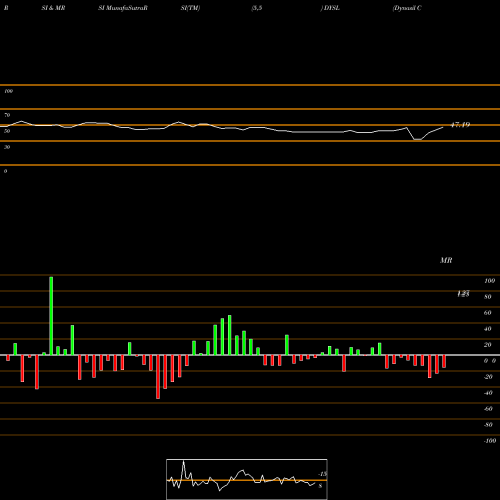Image resolution: width=500 pixels, height=500 pixels.
Task: Click the '(Dynacil C' company name text
Action: coord(407,8)
